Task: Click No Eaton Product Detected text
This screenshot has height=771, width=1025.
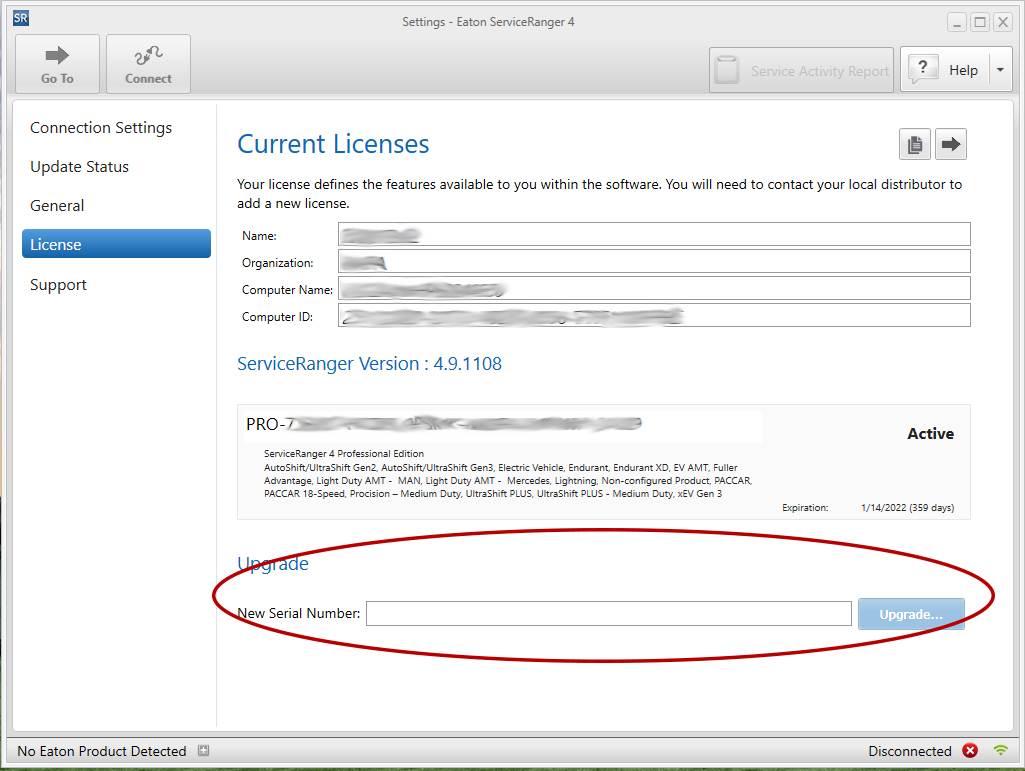Action: pyautogui.click(x=102, y=751)
